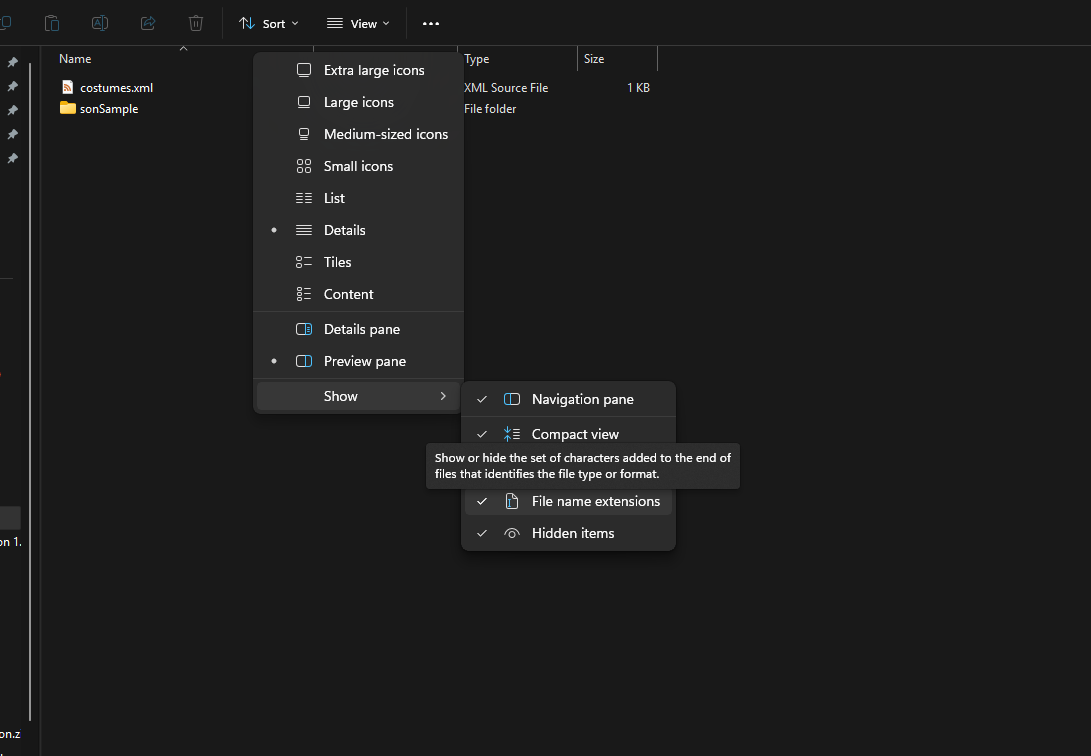Click the Extra large icons option icon

click(x=303, y=70)
